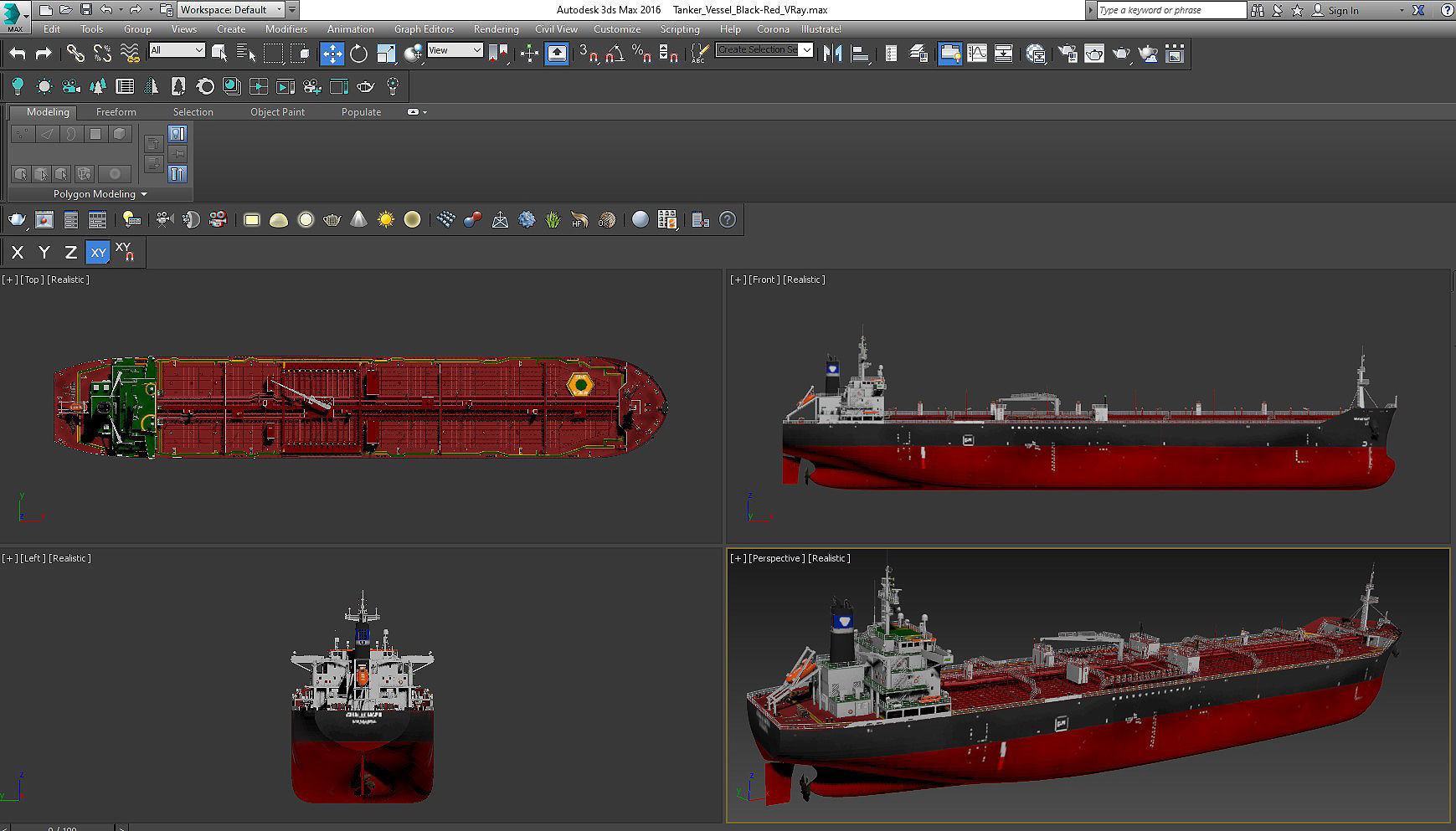Click the Render Production teapot

(x=1121, y=54)
